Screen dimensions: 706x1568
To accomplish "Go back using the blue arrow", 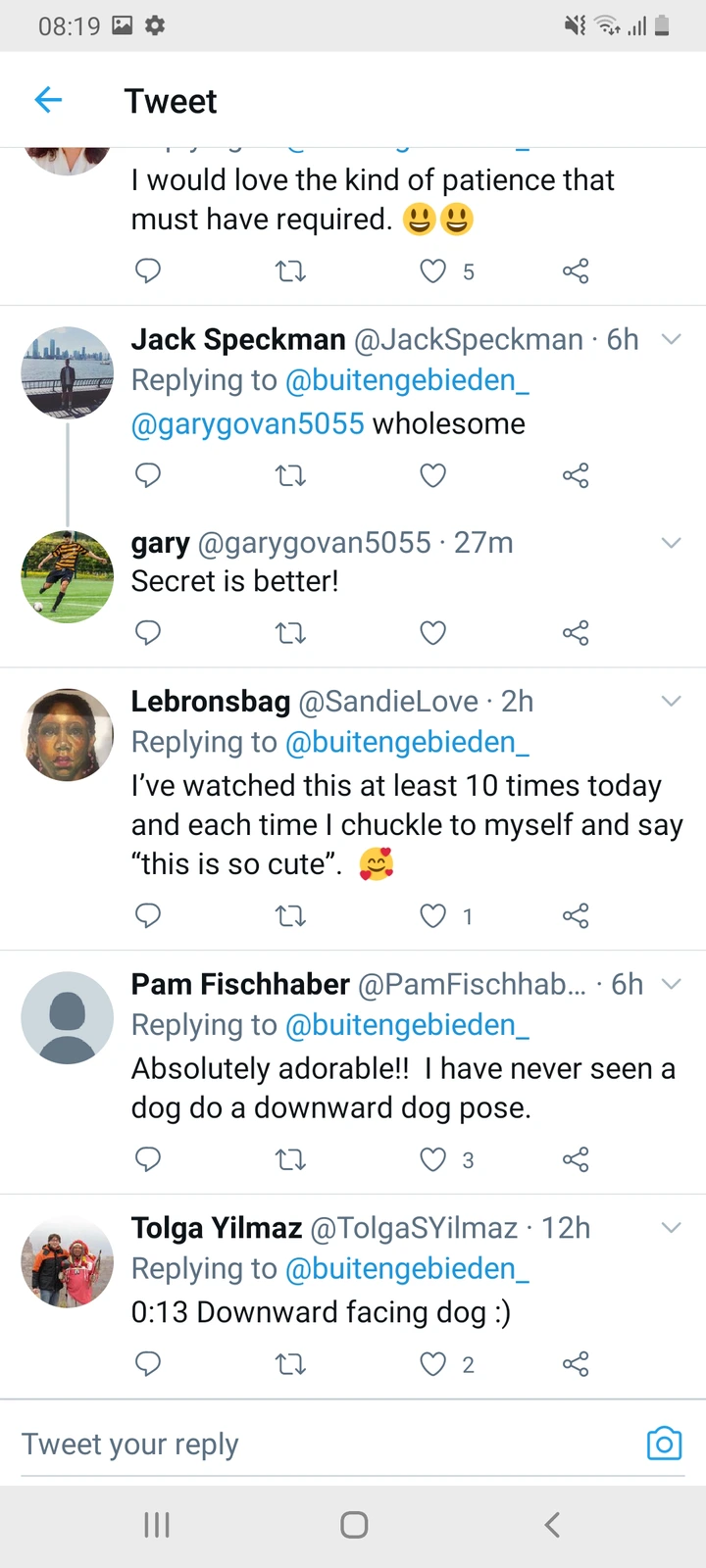I will click(x=48, y=100).
